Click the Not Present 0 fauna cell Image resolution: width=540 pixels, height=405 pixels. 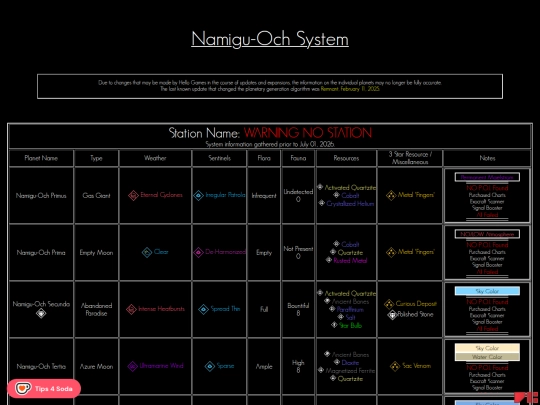point(298,252)
